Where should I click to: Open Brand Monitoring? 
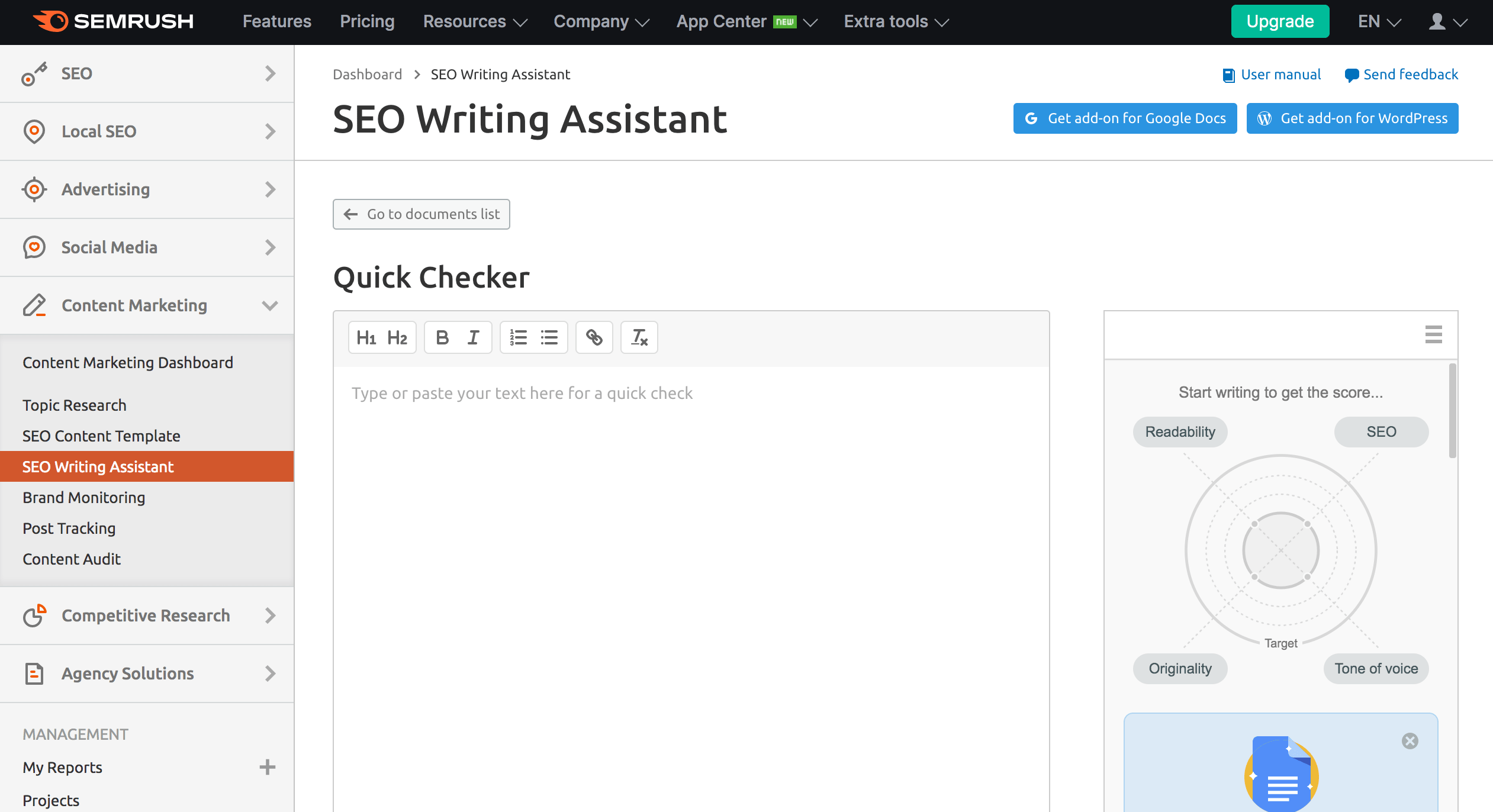(84, 498)
